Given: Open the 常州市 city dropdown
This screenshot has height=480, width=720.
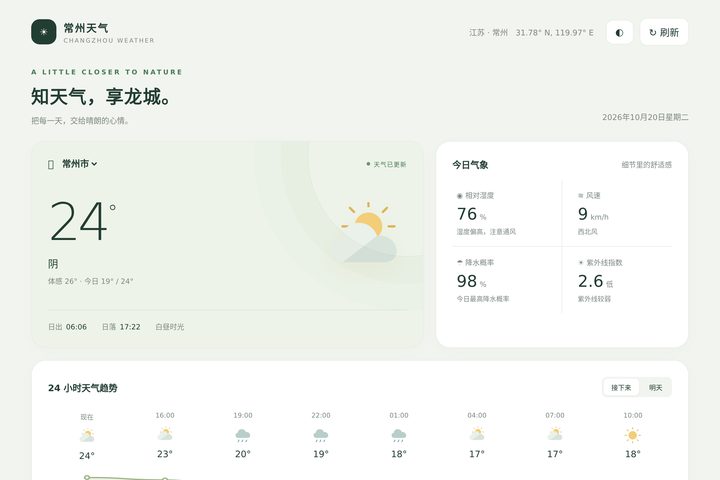Looking at the screenshot, I should [79, 164].
